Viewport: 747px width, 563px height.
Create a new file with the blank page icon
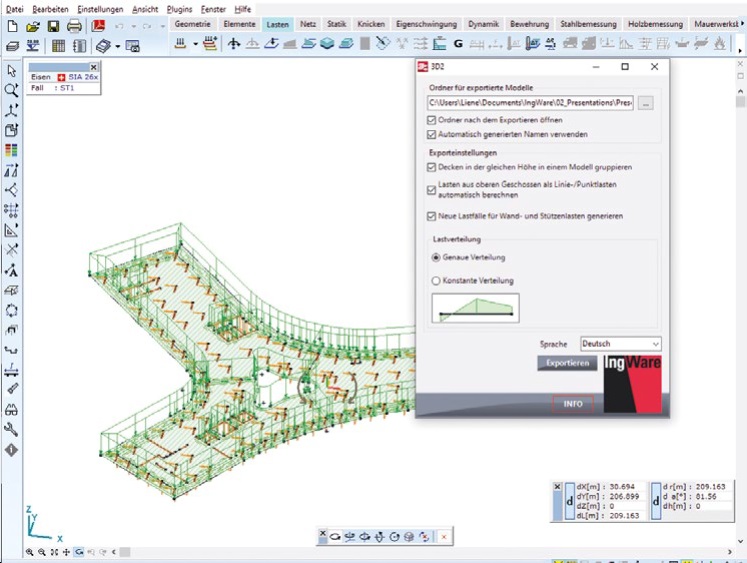12,26
